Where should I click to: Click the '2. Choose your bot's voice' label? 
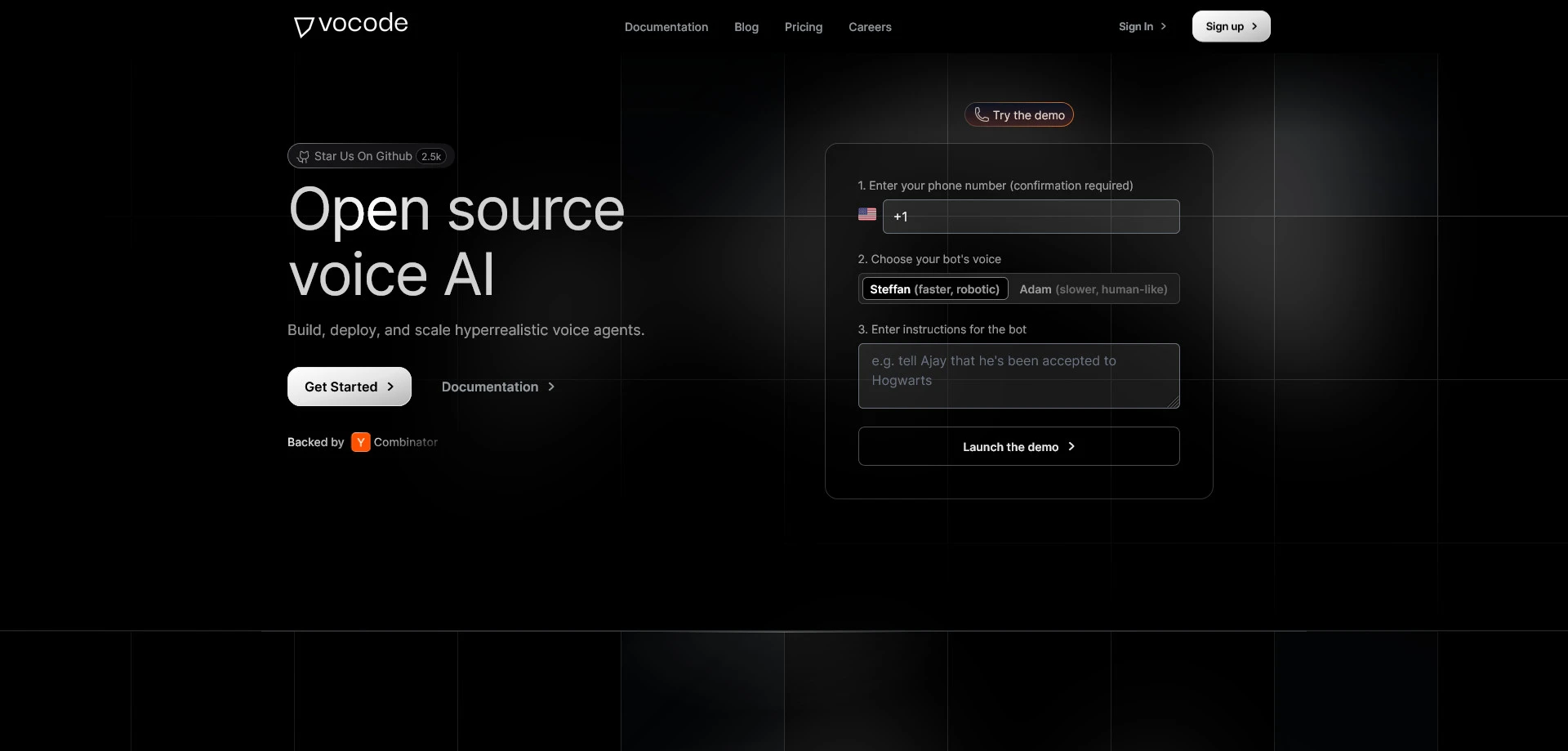pyautogui.click(x=929, y=259)
